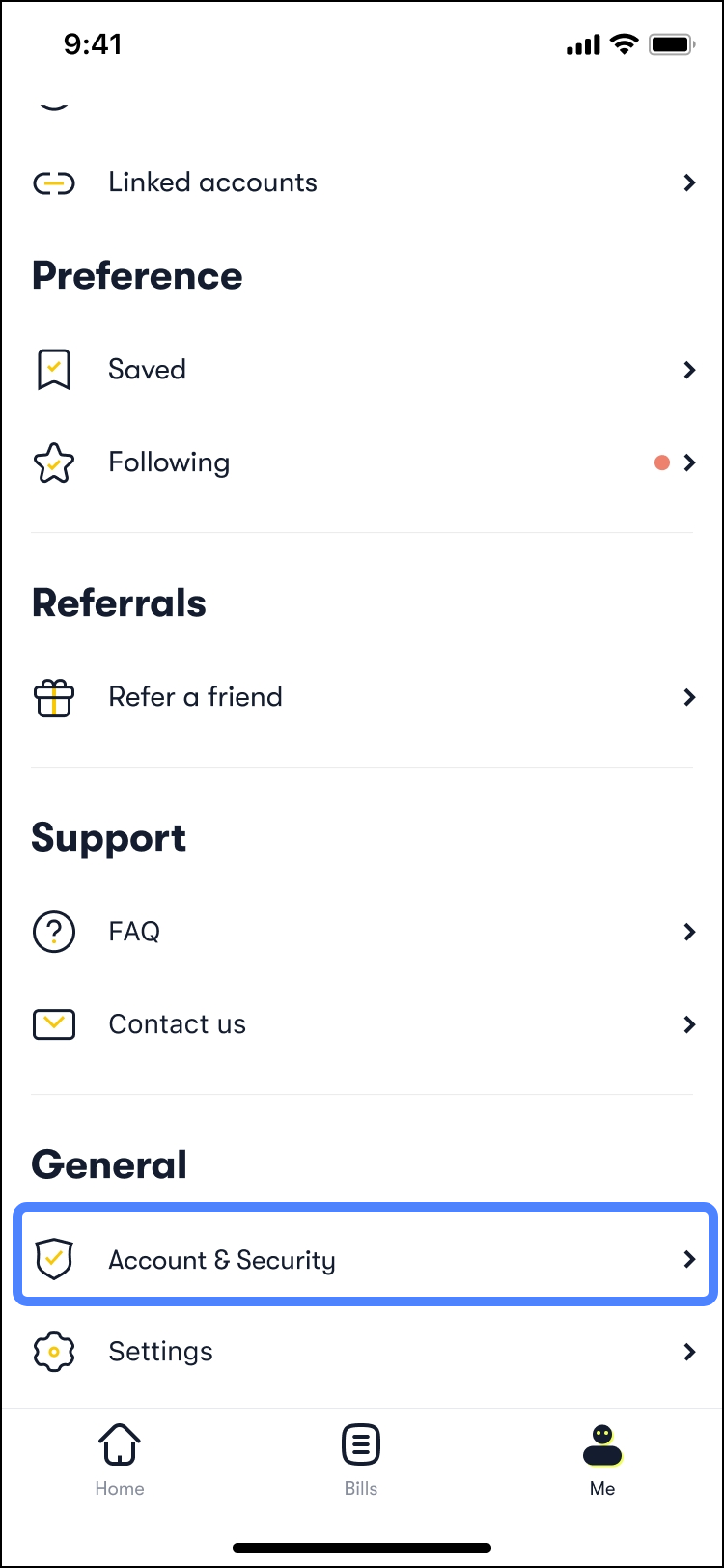Switch to the Bills tab
724x1568 pixels.
[x=361, y=1459]
